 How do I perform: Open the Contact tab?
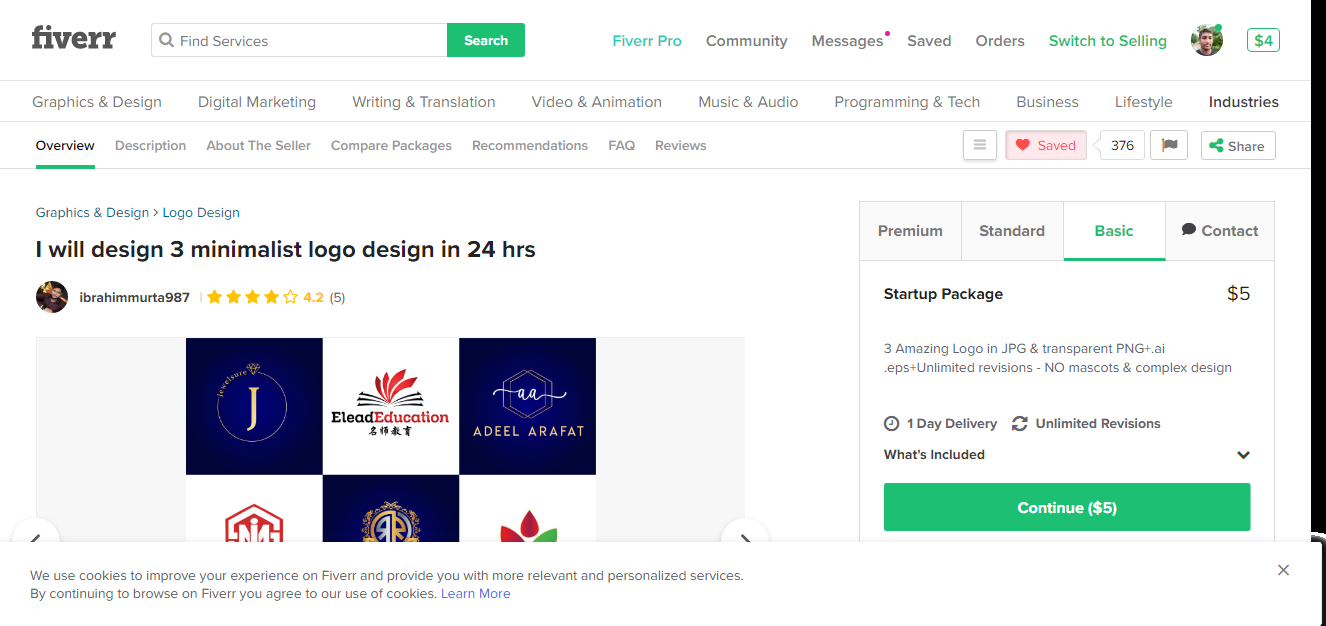click(1219, 230)
